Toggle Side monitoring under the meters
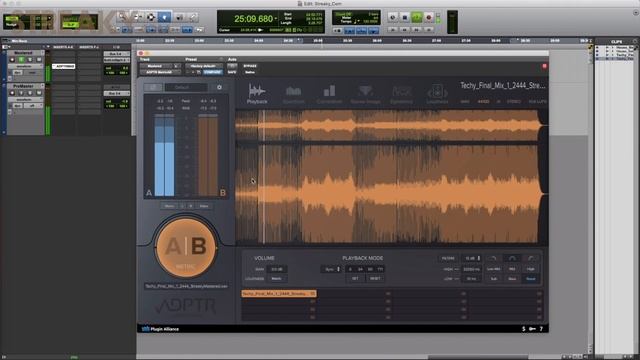The width and height of the screenshot is (640, 360). point(204,206)
